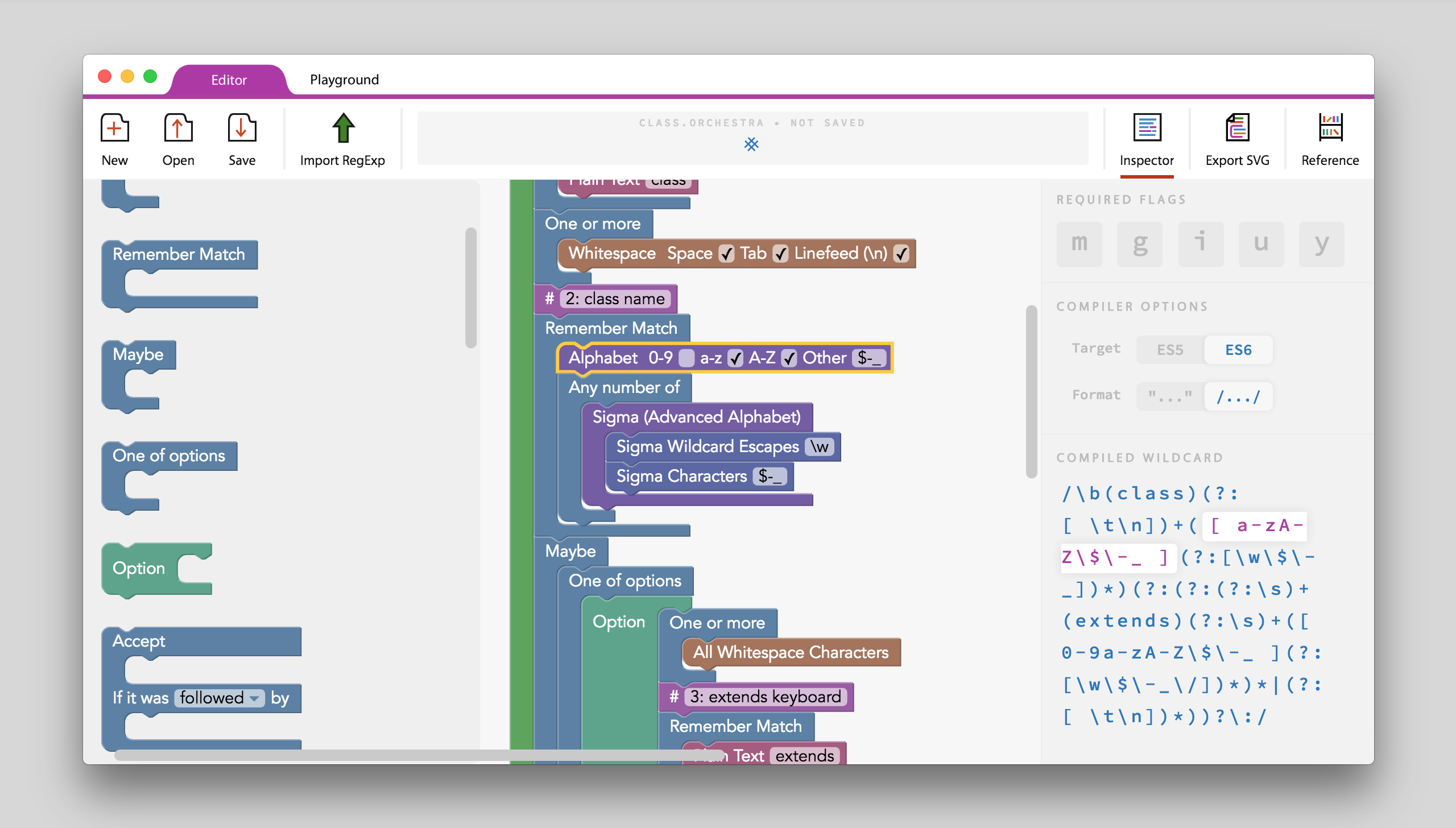Image resolution: width=1456 pixels, height=828 pixels.
Task: Select the Editor tab
Action: pos(229,80)
